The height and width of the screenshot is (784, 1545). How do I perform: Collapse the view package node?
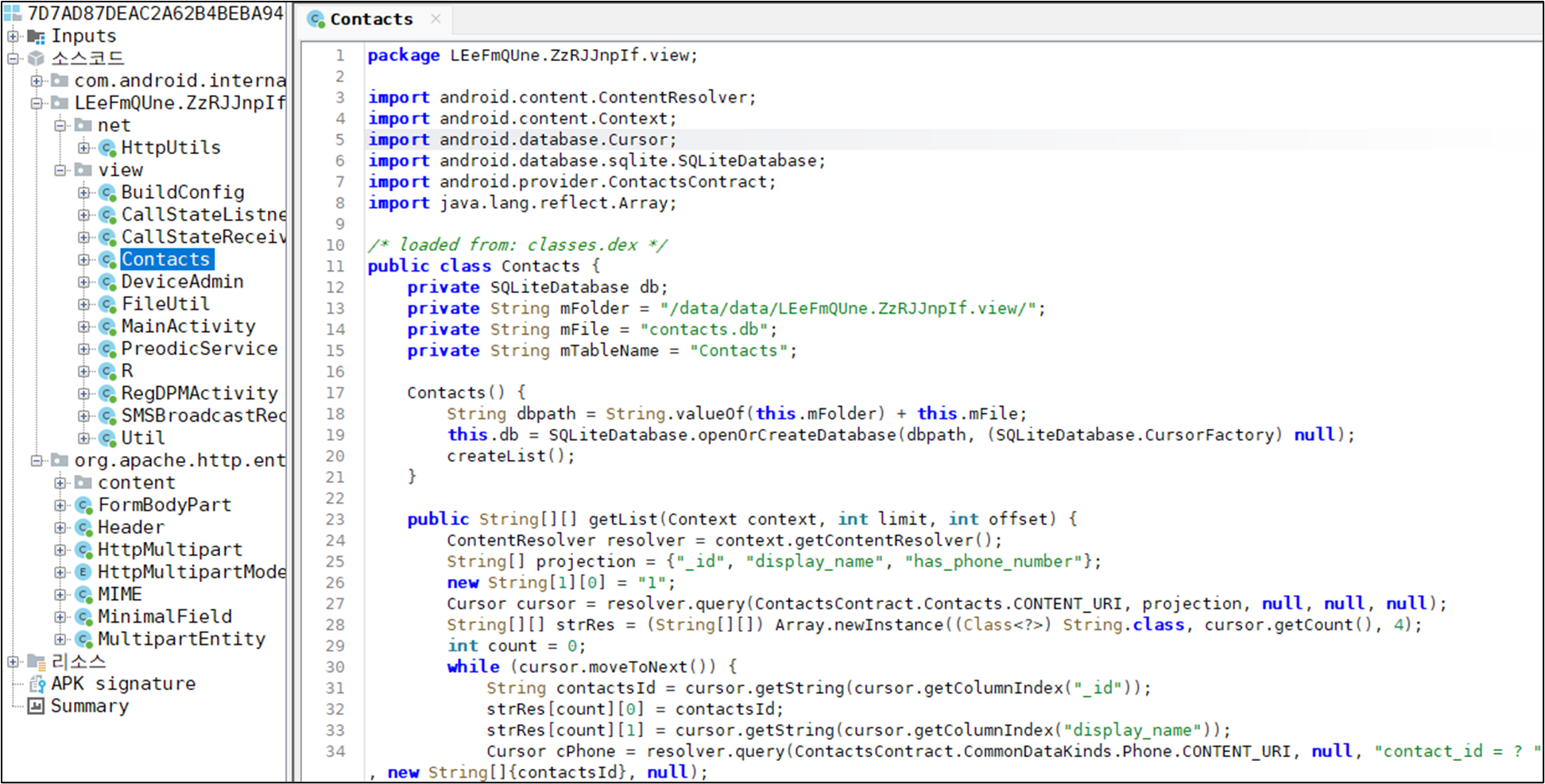tap(60, 170)
